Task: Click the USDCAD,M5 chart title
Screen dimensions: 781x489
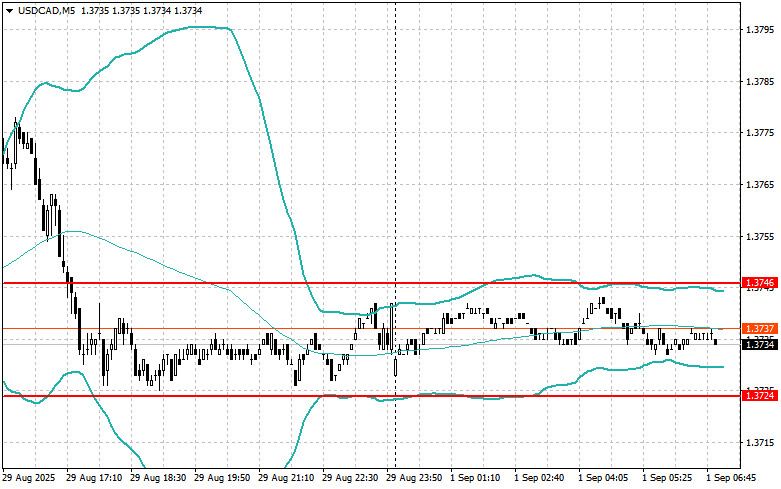Action: (46, 10)
